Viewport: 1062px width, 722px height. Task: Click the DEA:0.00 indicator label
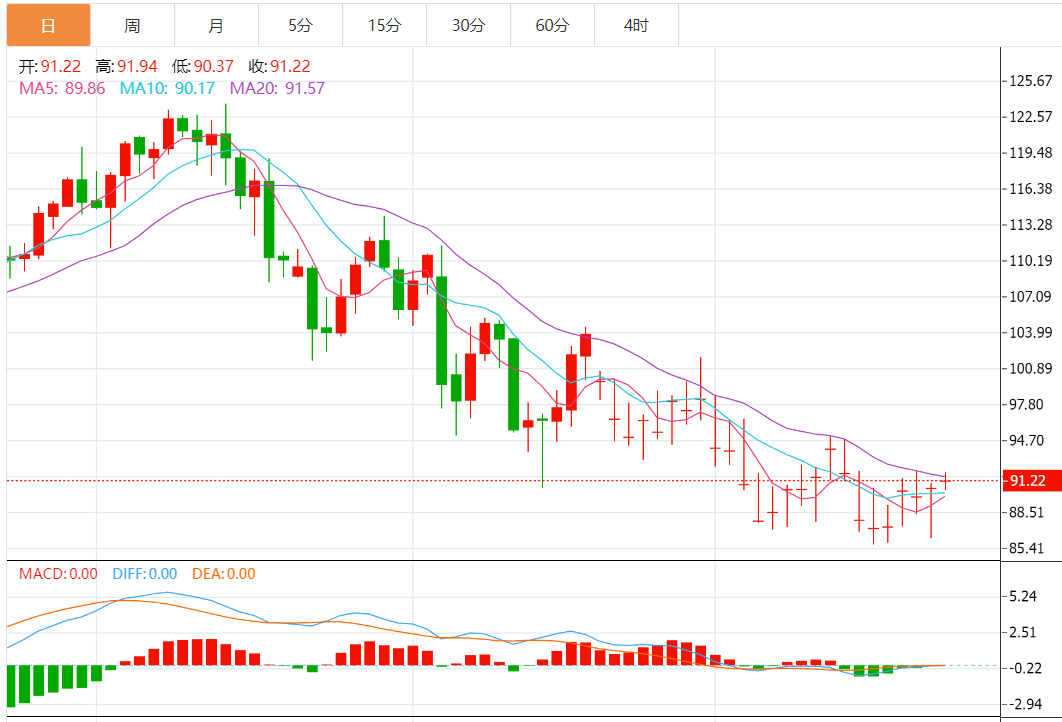click(224, 574)
